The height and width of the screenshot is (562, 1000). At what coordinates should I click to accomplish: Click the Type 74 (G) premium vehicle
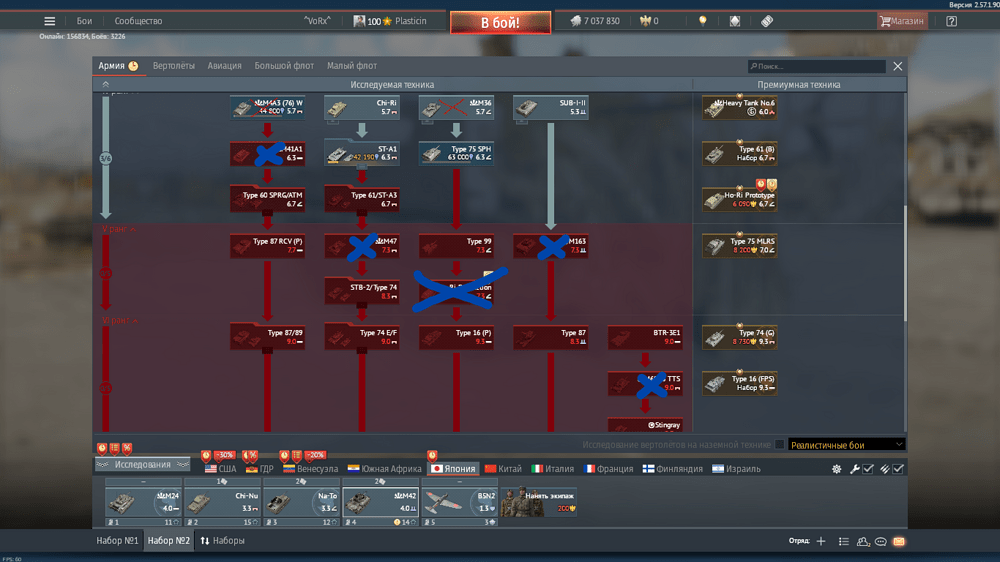(x=740, y=337)
